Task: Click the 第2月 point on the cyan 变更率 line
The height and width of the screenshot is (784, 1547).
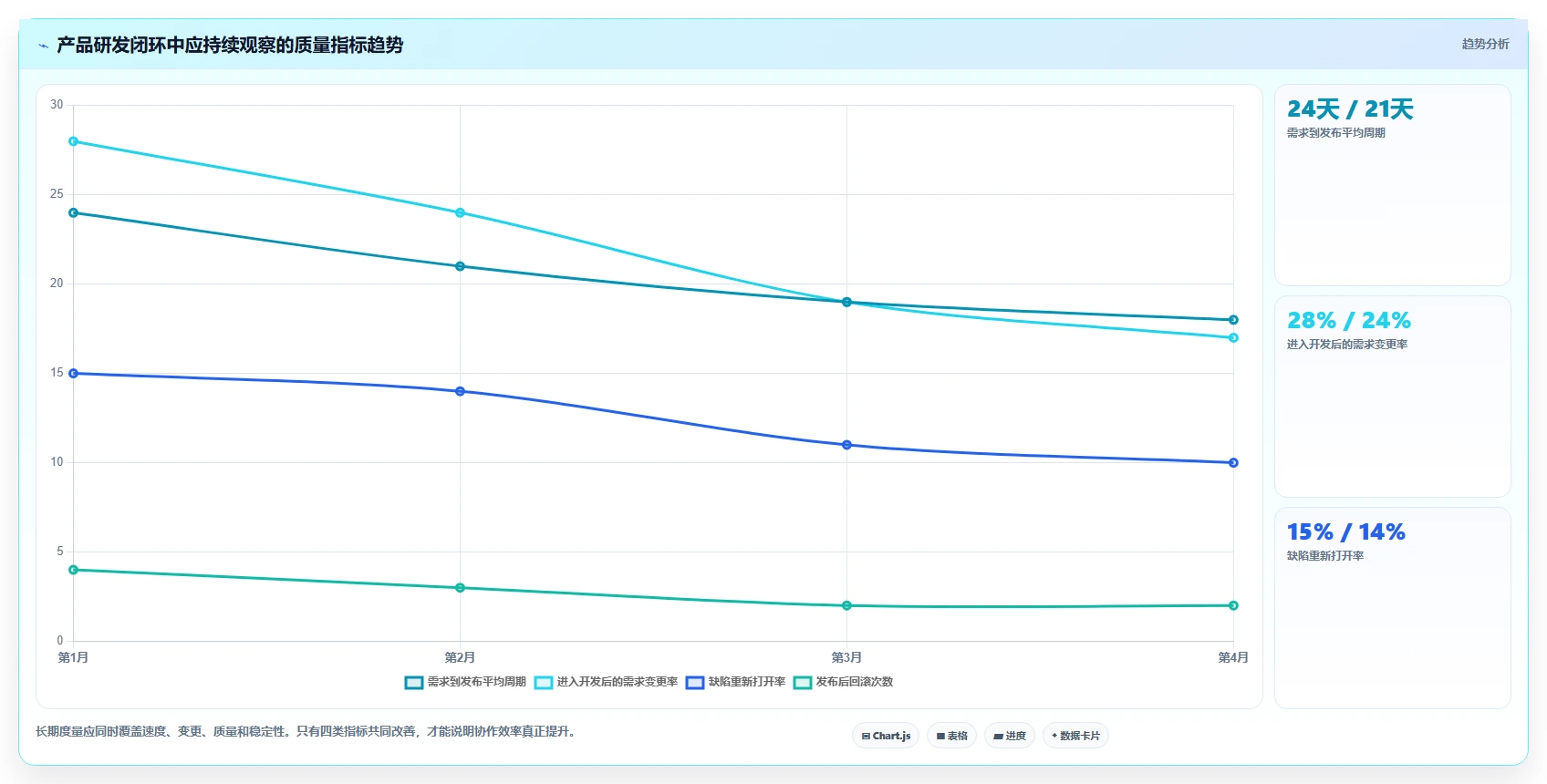Action: [x=460, y=212]
